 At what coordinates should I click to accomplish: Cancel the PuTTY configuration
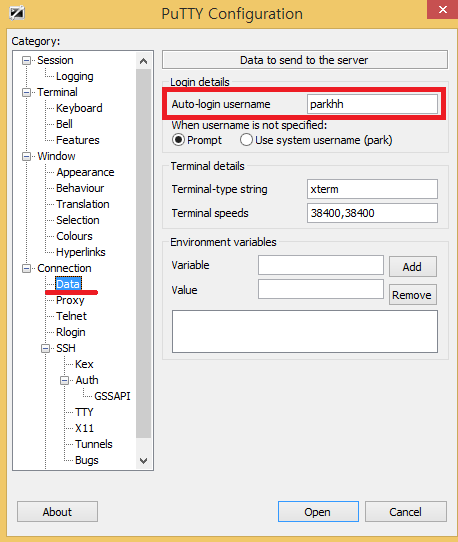(x=406, y=512)
